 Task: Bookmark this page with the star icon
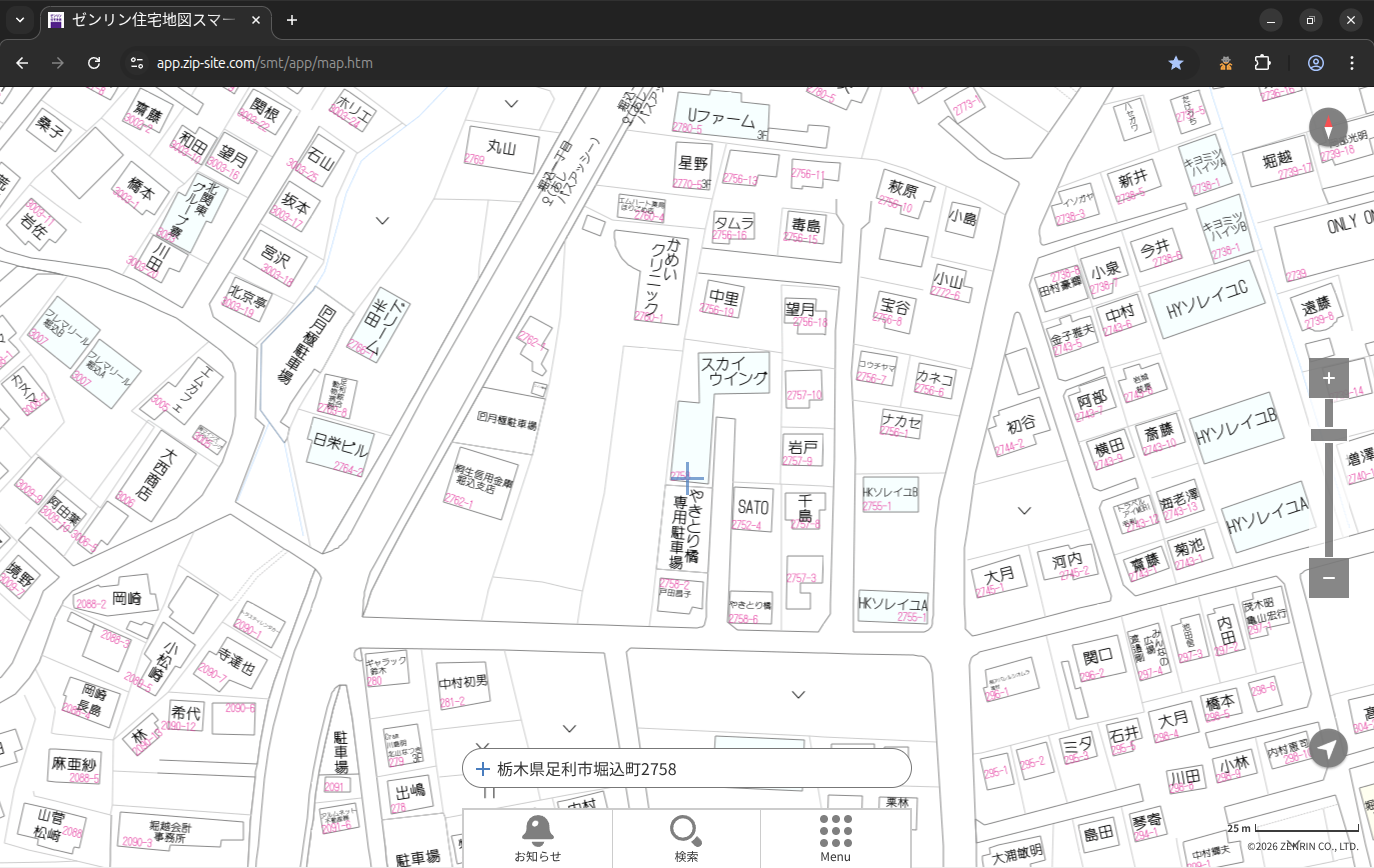pos(1176,63)
